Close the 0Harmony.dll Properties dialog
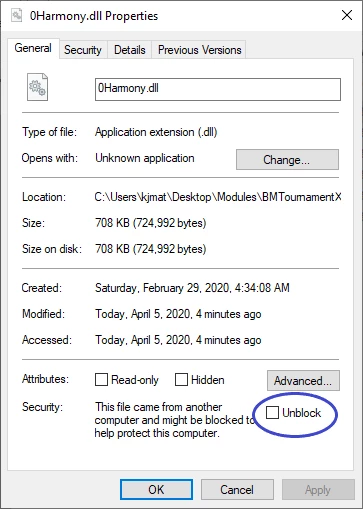The width and height of the screenshot is (363, 509). [x=347, y=15]
